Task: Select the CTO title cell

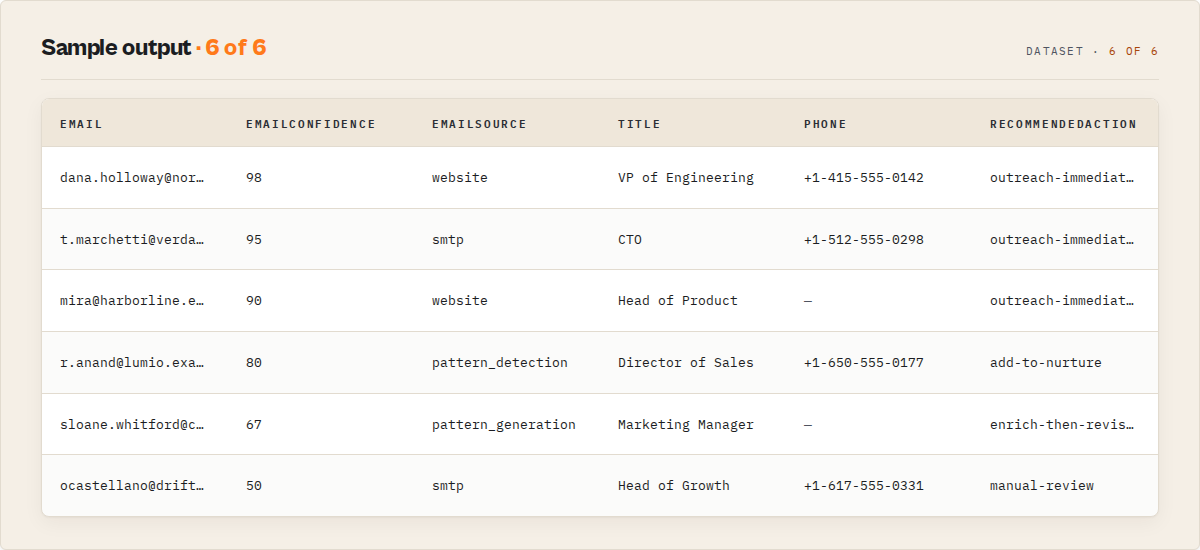Action: (x=630, y=239)
